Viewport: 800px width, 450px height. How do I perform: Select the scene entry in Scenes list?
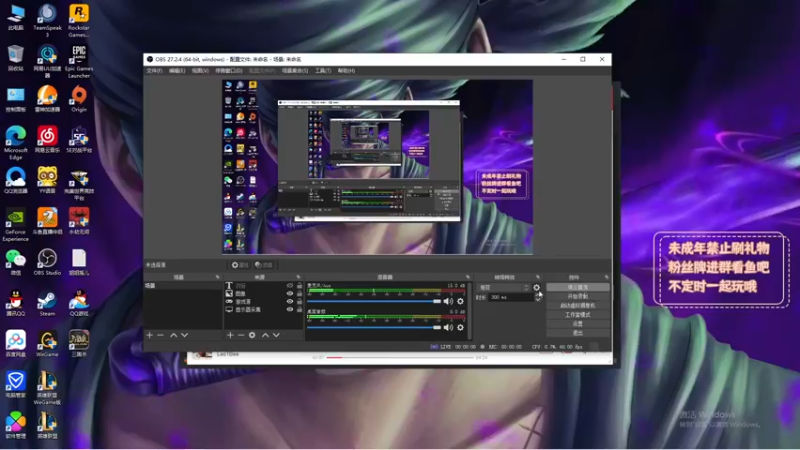click(183, 286)
